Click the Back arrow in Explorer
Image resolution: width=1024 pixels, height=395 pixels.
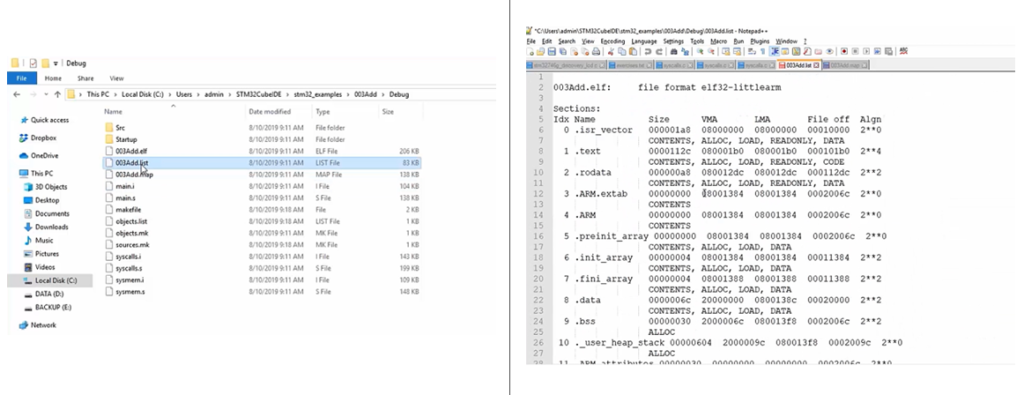point(17,95)
